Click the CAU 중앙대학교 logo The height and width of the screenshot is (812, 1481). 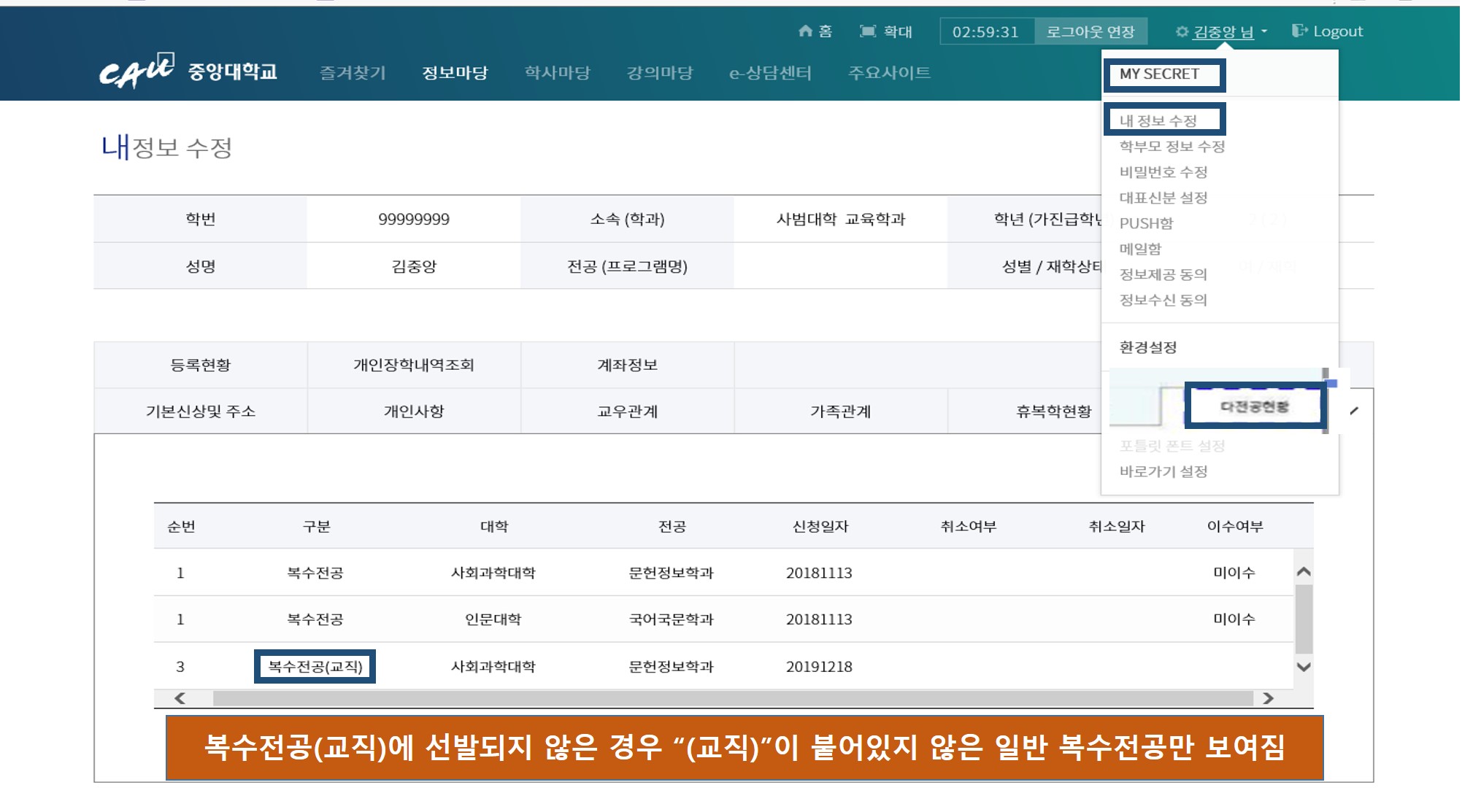(188, 71)
